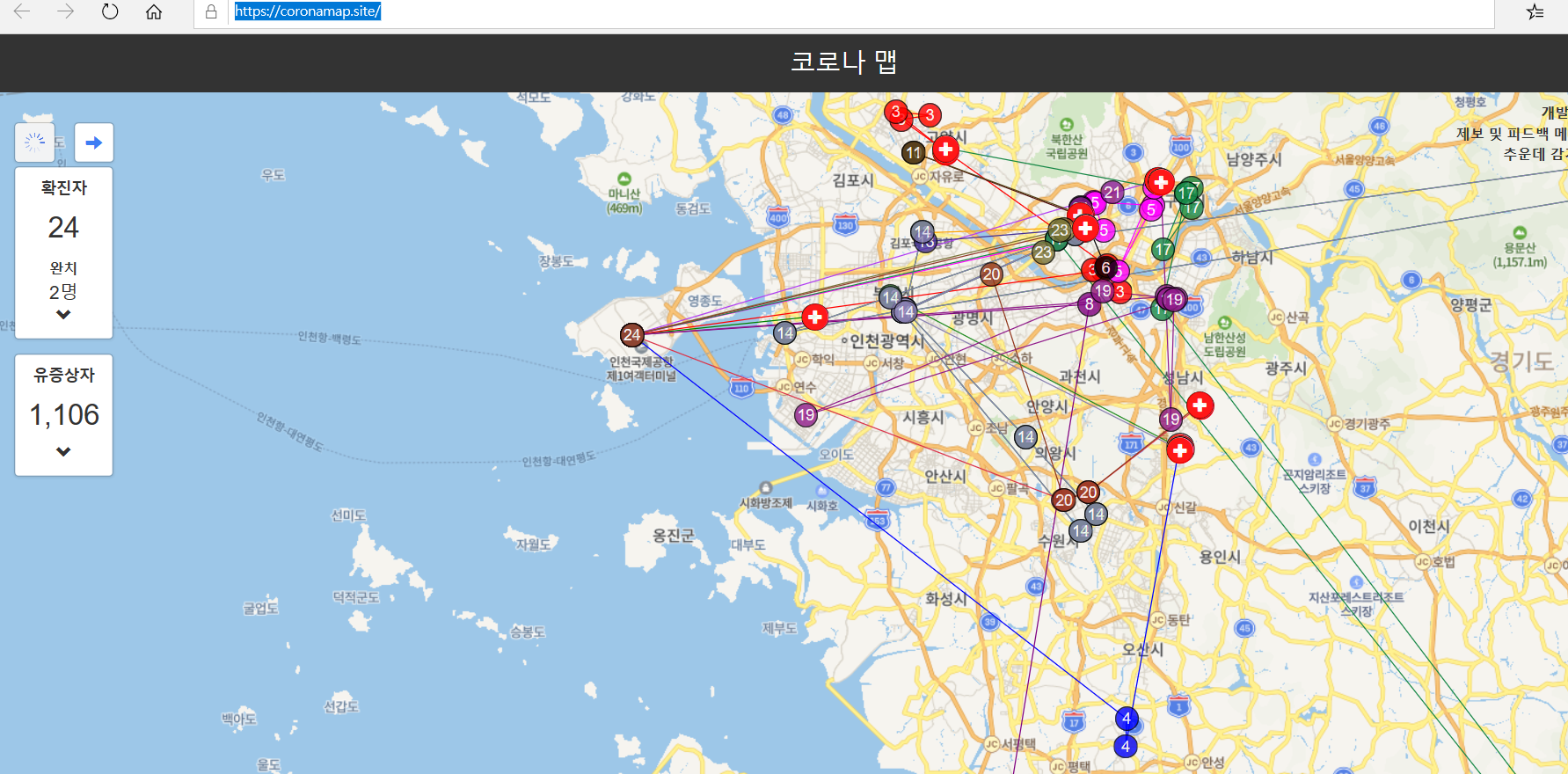The image size is (1568, 774).
Task: Click the 확진자 count 24
Action: (63, 228)
